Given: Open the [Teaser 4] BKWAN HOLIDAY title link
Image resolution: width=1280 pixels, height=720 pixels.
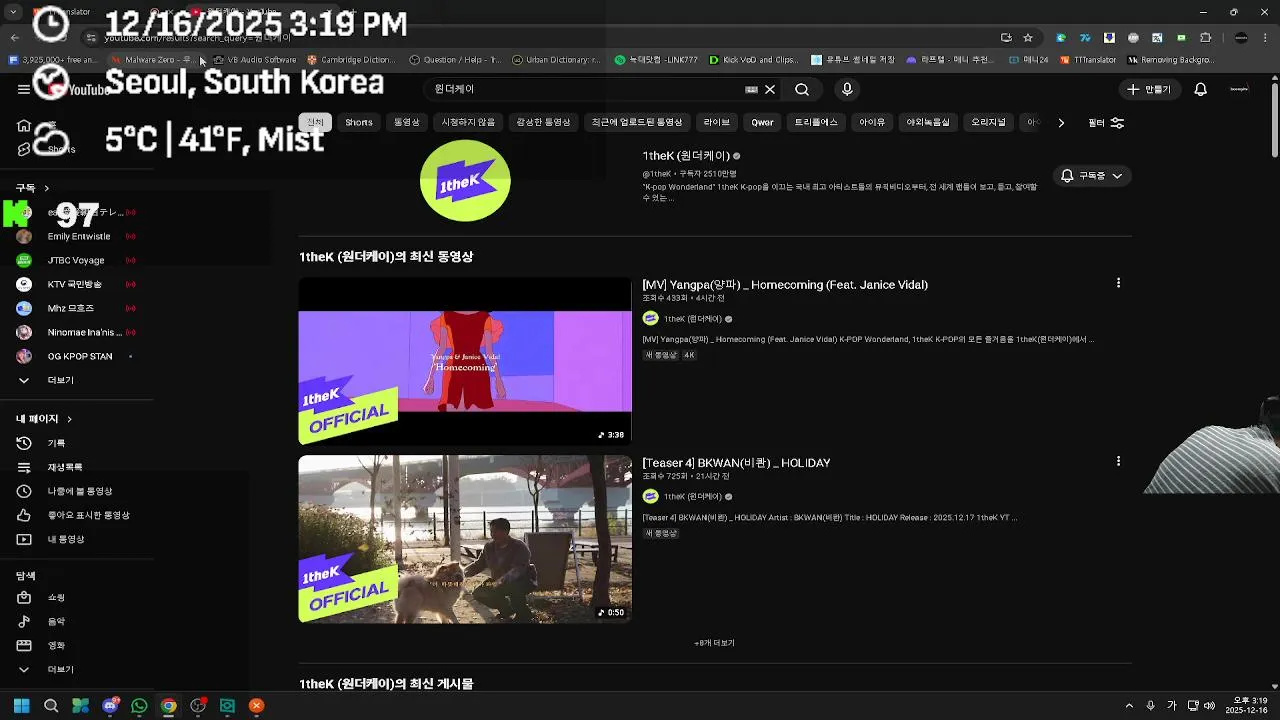Looking at the screenshot, I should click(736, 463).
